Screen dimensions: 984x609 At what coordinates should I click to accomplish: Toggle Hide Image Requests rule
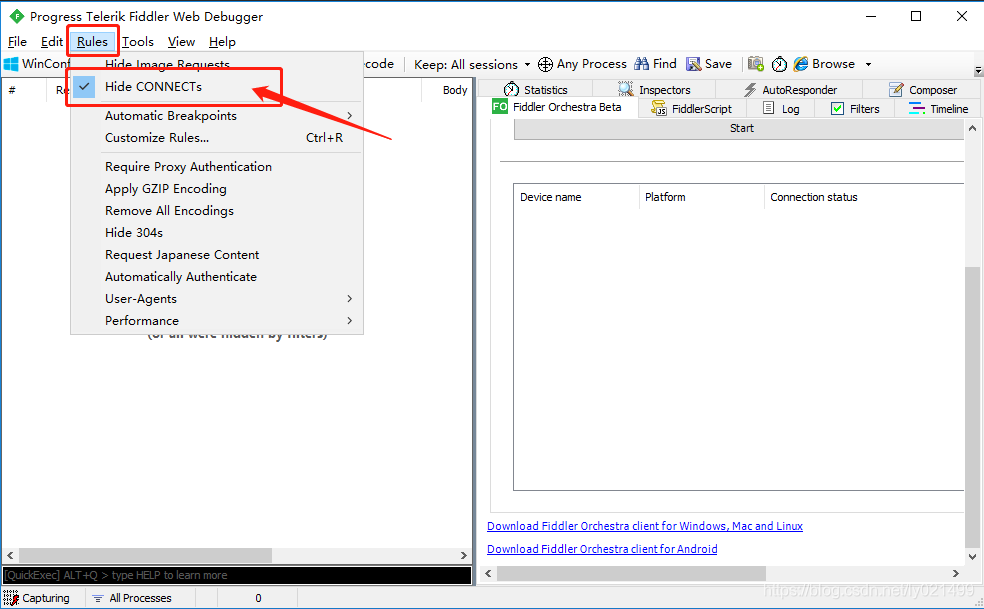pos(217,64)
